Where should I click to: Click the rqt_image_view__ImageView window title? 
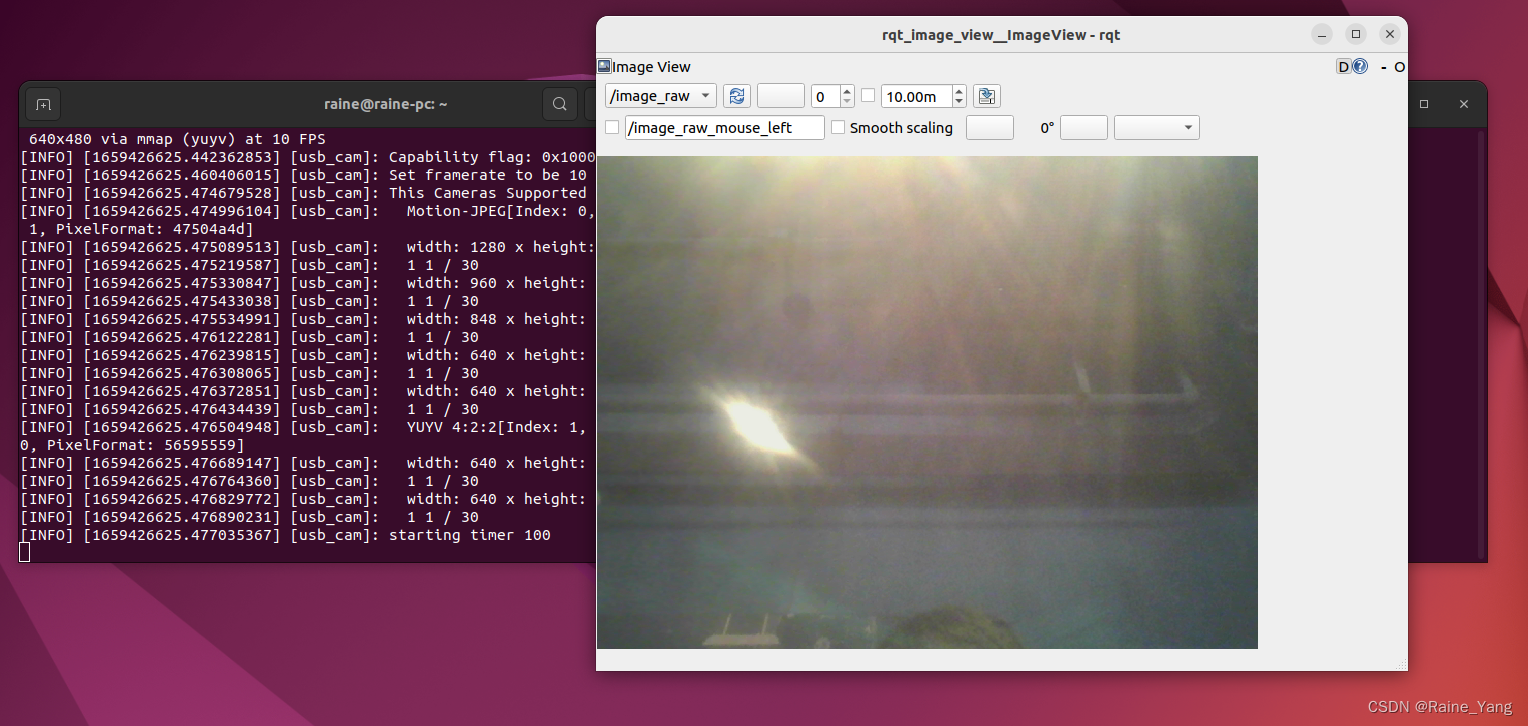coord(1000,34)
